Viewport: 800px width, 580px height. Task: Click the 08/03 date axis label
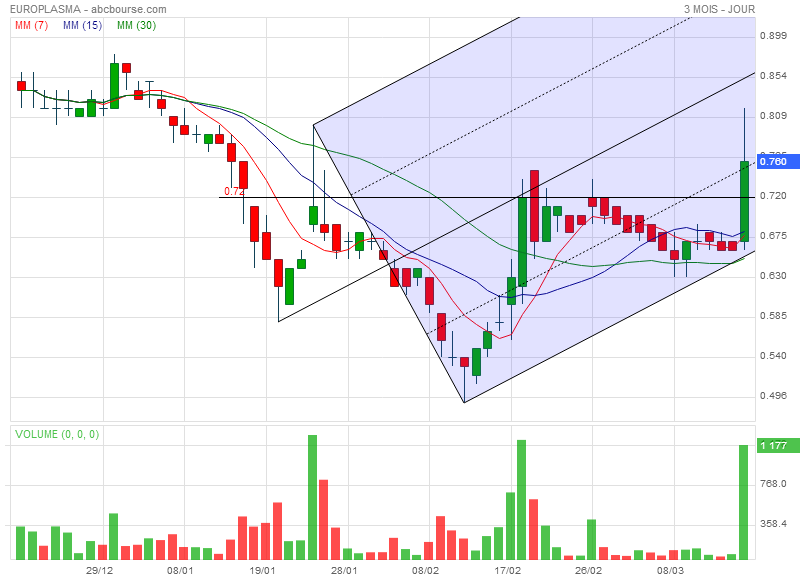(670, 570)
